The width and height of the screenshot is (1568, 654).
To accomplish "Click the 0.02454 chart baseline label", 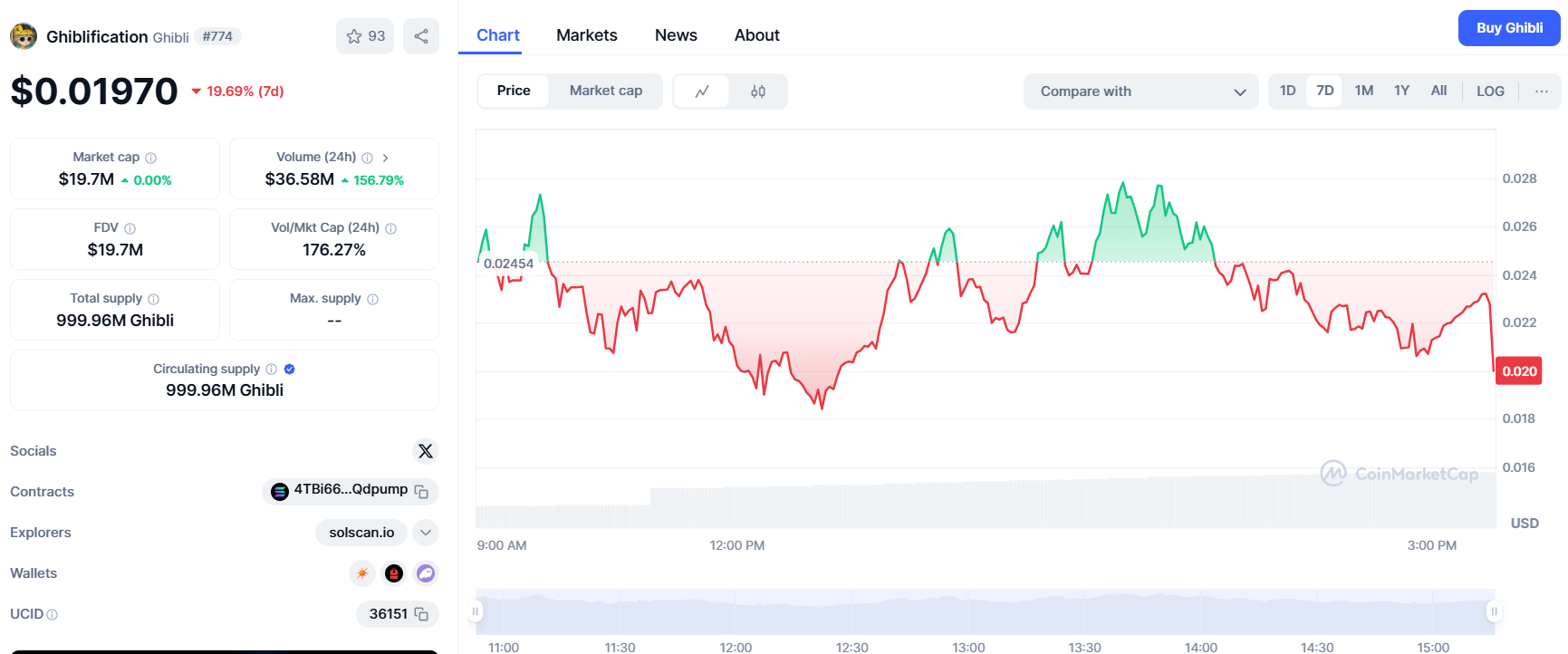I will [x=508, y=264].
